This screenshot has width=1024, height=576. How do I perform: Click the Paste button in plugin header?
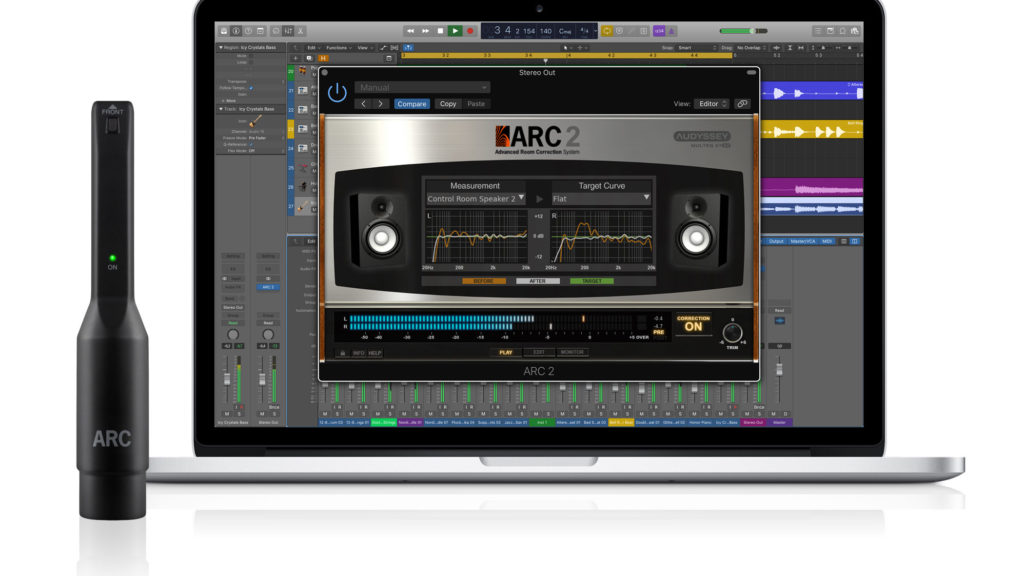[x=476, y=104]
